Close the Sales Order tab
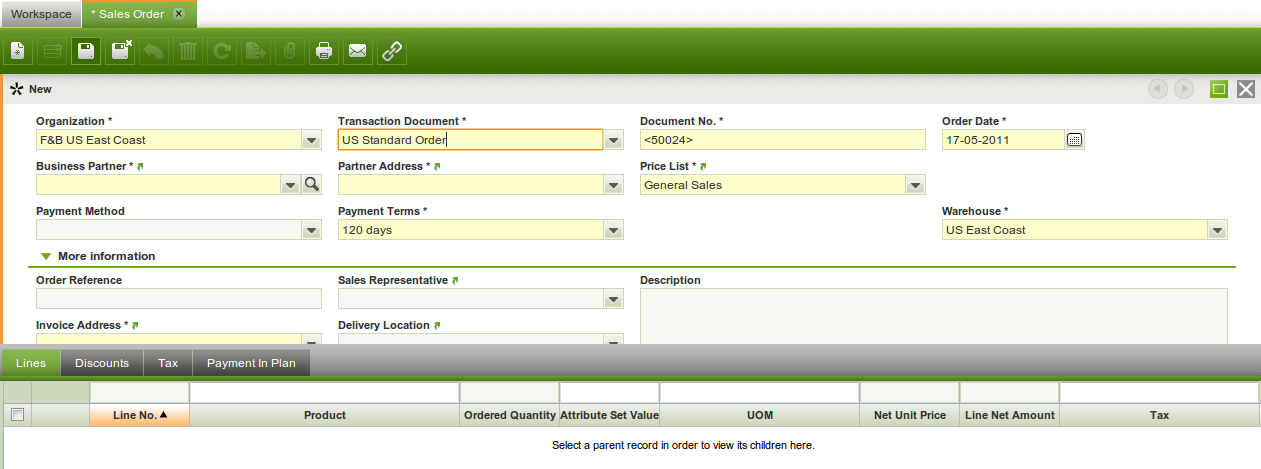The width and height of the screenshot is (1261, 469). [x=179, y=14]
